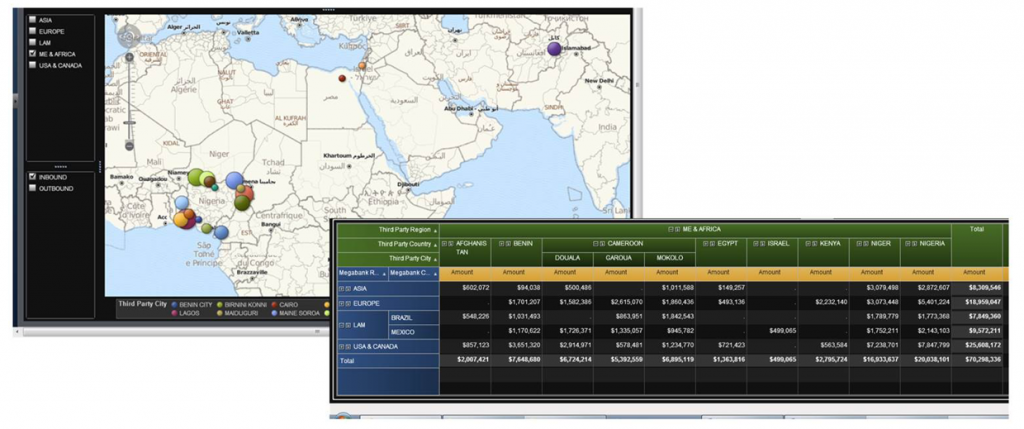Screen dimensions: 1024x429
Task: Click the purple bubble near Islamabad
Action: point(555,48)
